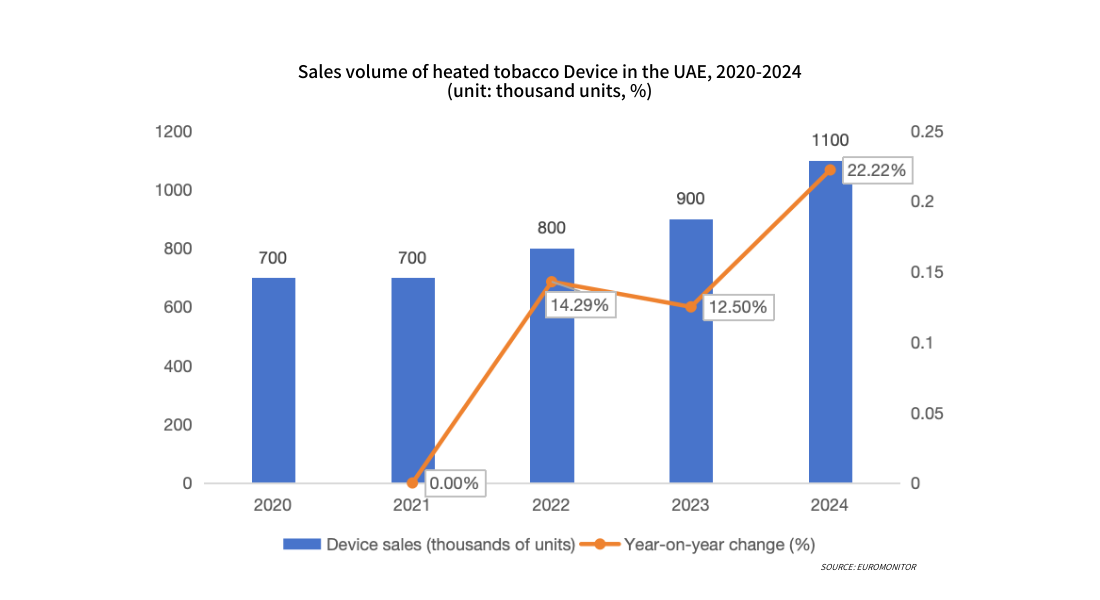
Task: Select the 1100 value label above 2024
Action: 830,140
